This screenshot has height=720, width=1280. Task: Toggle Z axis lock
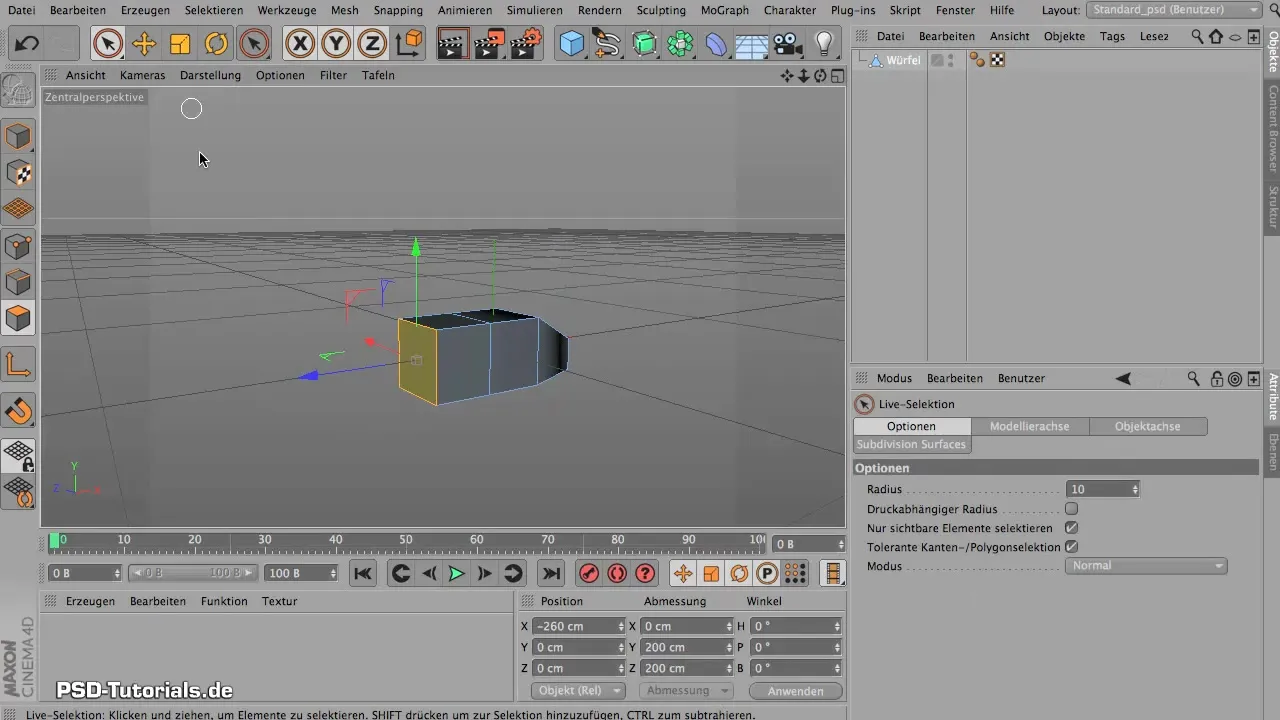point(372,44)
